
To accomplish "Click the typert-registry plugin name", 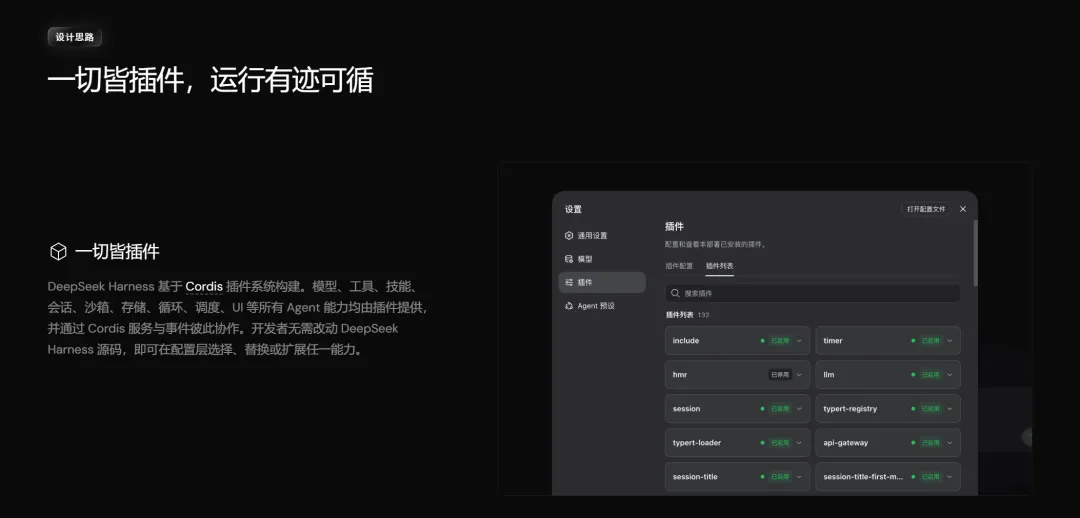I will coord(851,408).
